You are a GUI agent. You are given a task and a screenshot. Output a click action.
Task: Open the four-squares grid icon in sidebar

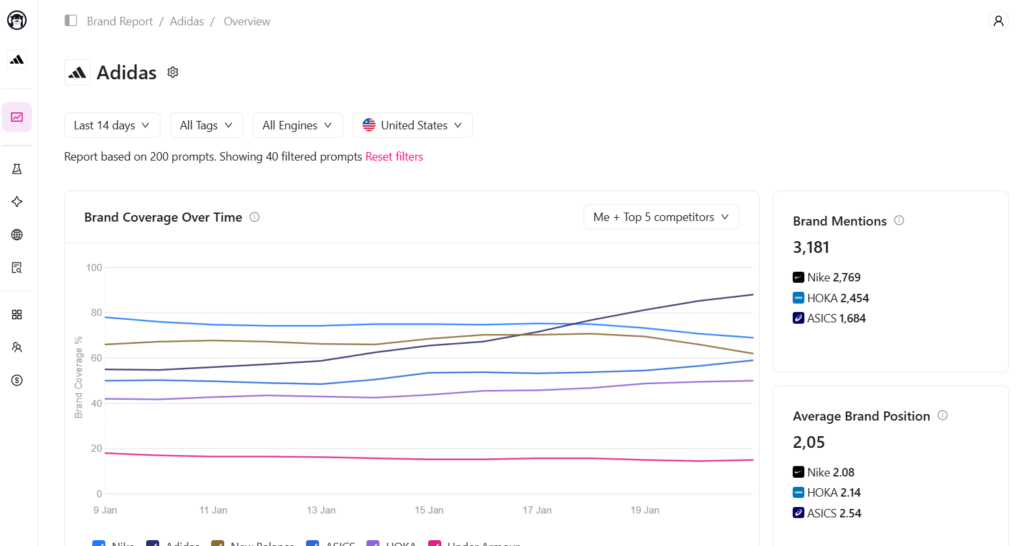[x=17, y=314]
